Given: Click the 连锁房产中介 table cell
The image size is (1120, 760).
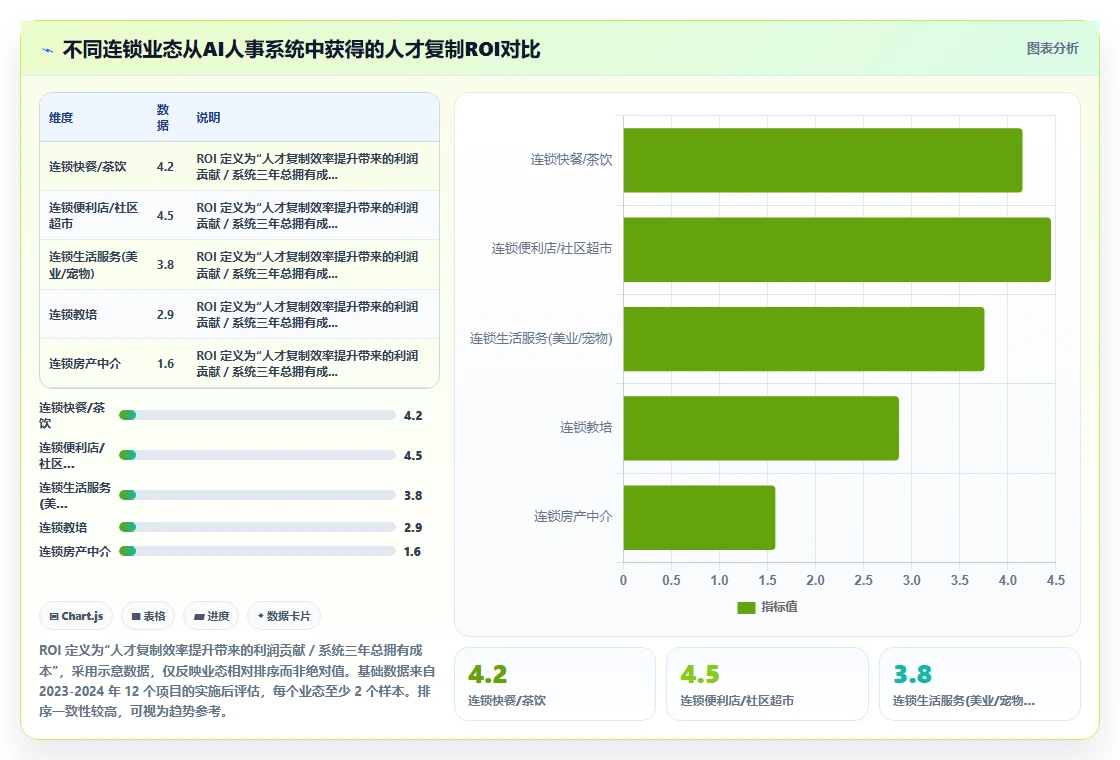Looking at the screenshot, I should pos(84,364).
